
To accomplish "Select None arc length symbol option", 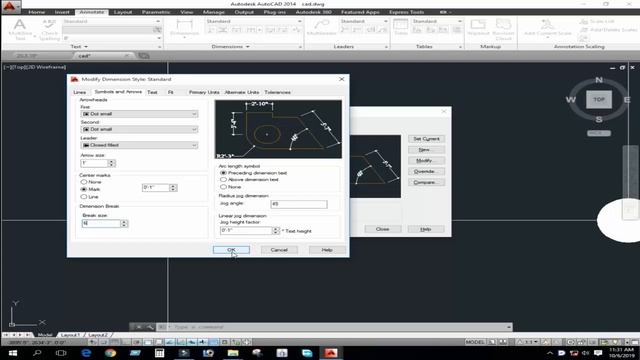I will coord(223,187).
